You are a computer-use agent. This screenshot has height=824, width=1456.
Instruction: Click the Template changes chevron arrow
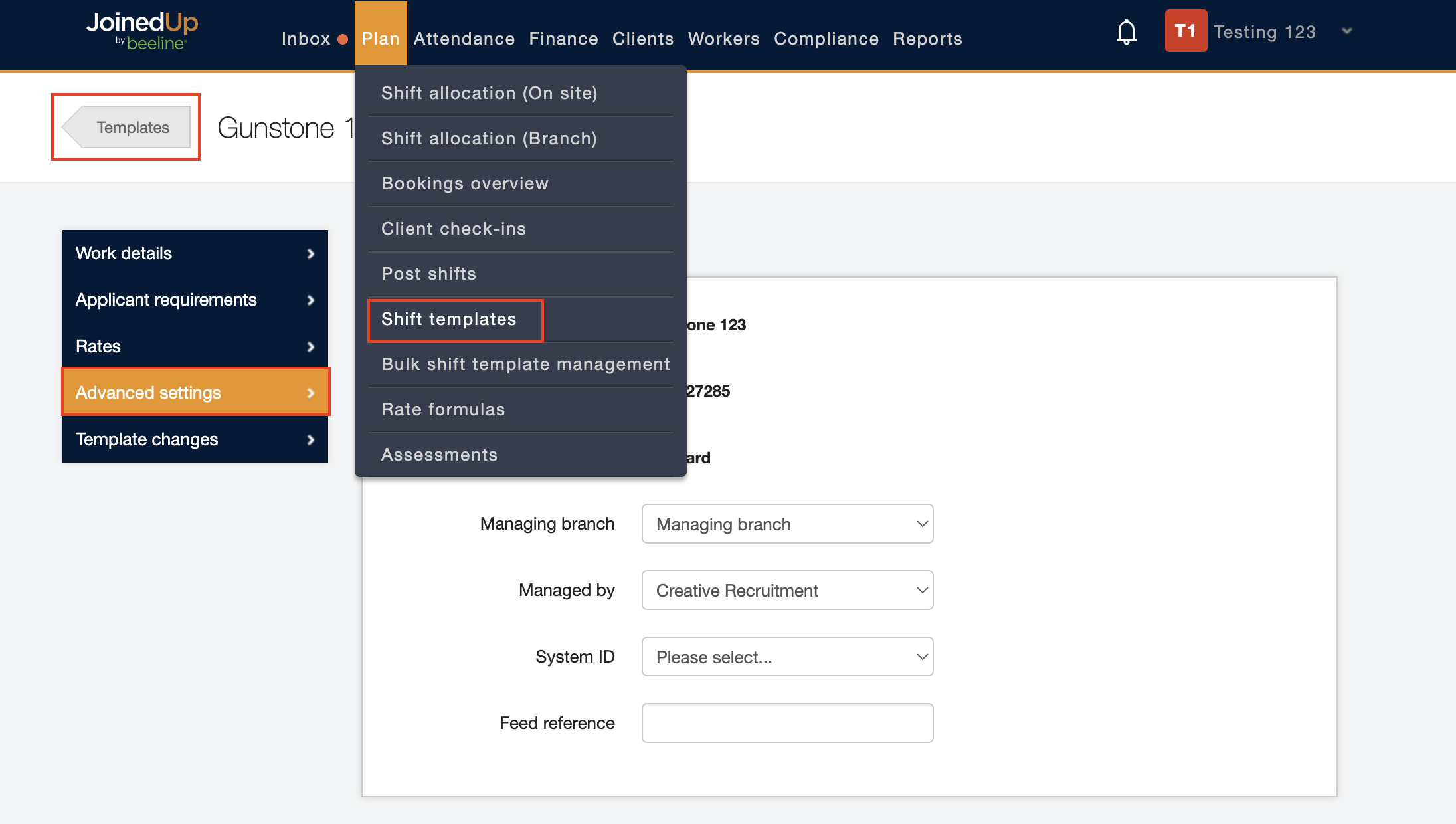(x=310, y=440)
